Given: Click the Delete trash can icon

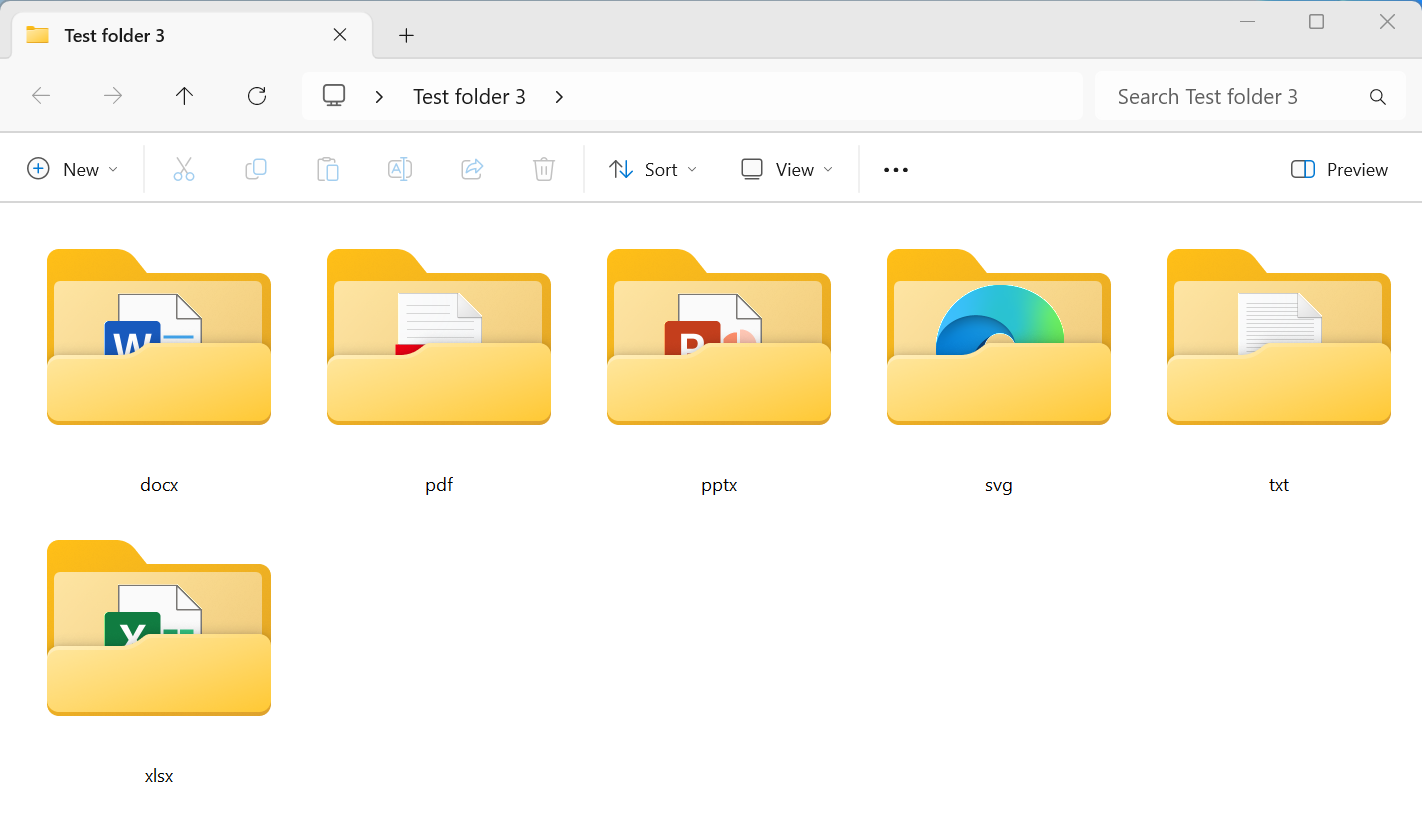Looking at the screenshot, I should tap(544, 169).
